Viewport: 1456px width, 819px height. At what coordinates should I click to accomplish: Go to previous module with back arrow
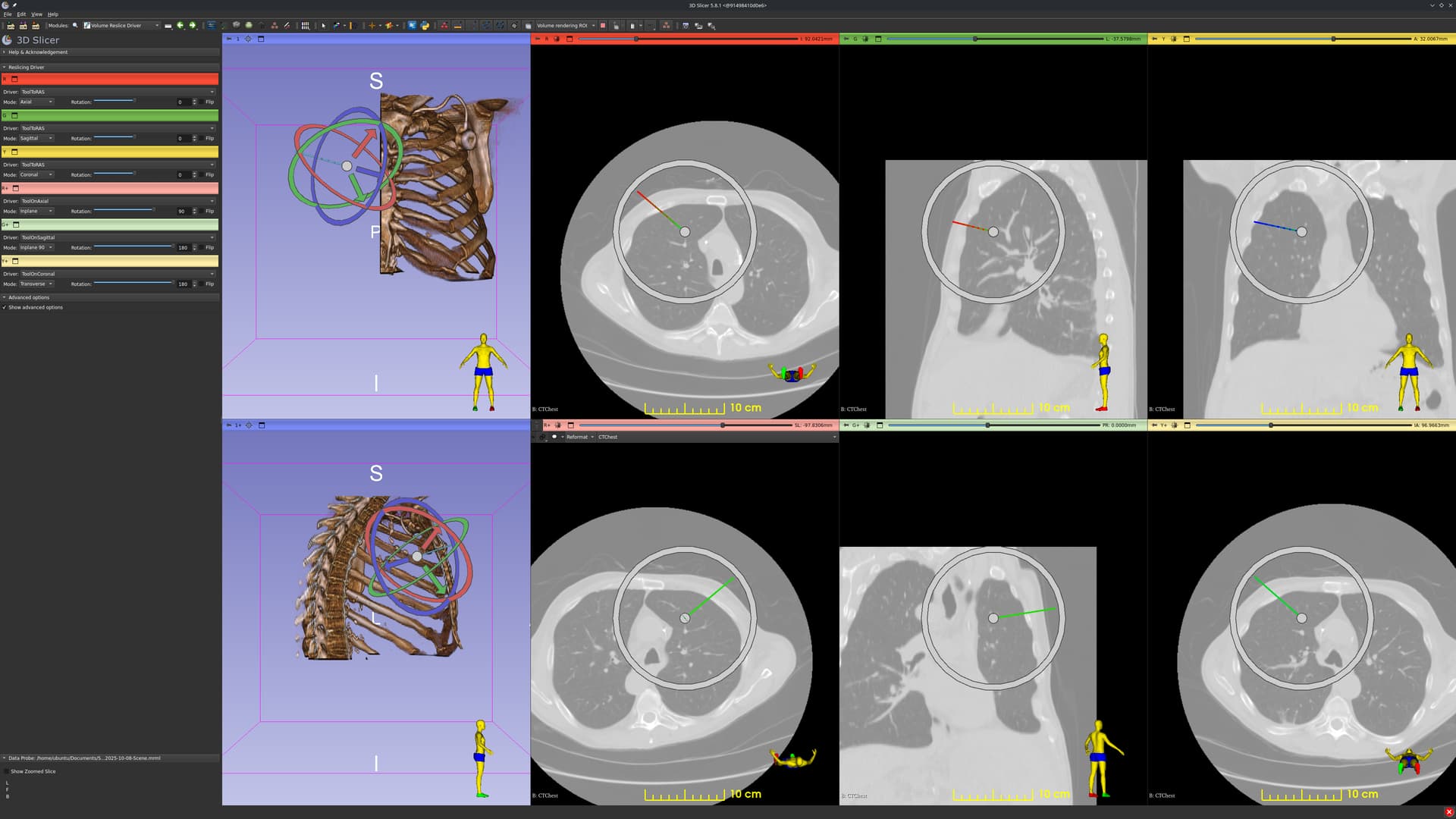(x=180, y=26)
